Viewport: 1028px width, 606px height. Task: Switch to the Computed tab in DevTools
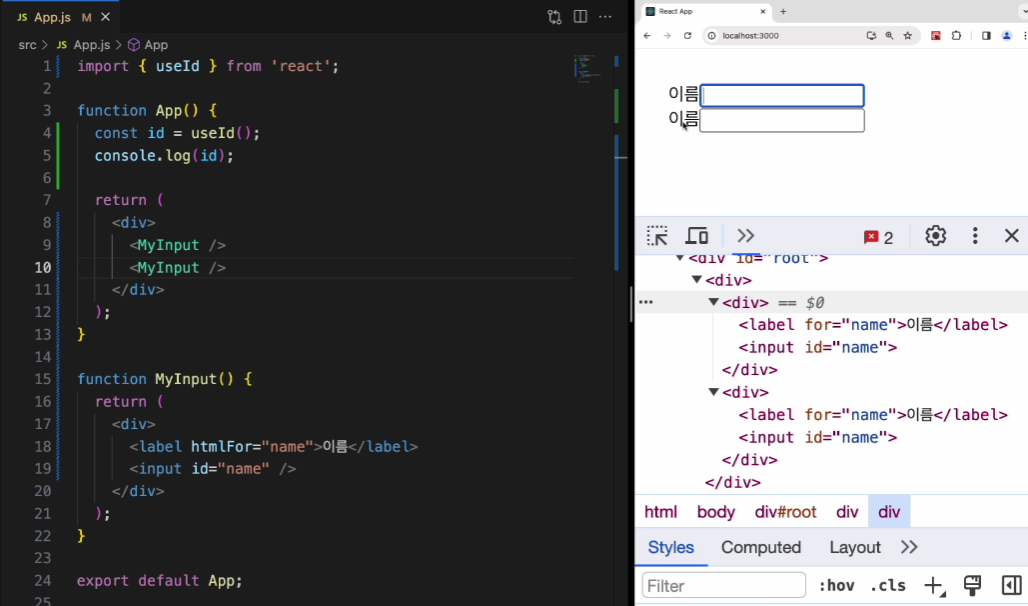click(761, 547)
